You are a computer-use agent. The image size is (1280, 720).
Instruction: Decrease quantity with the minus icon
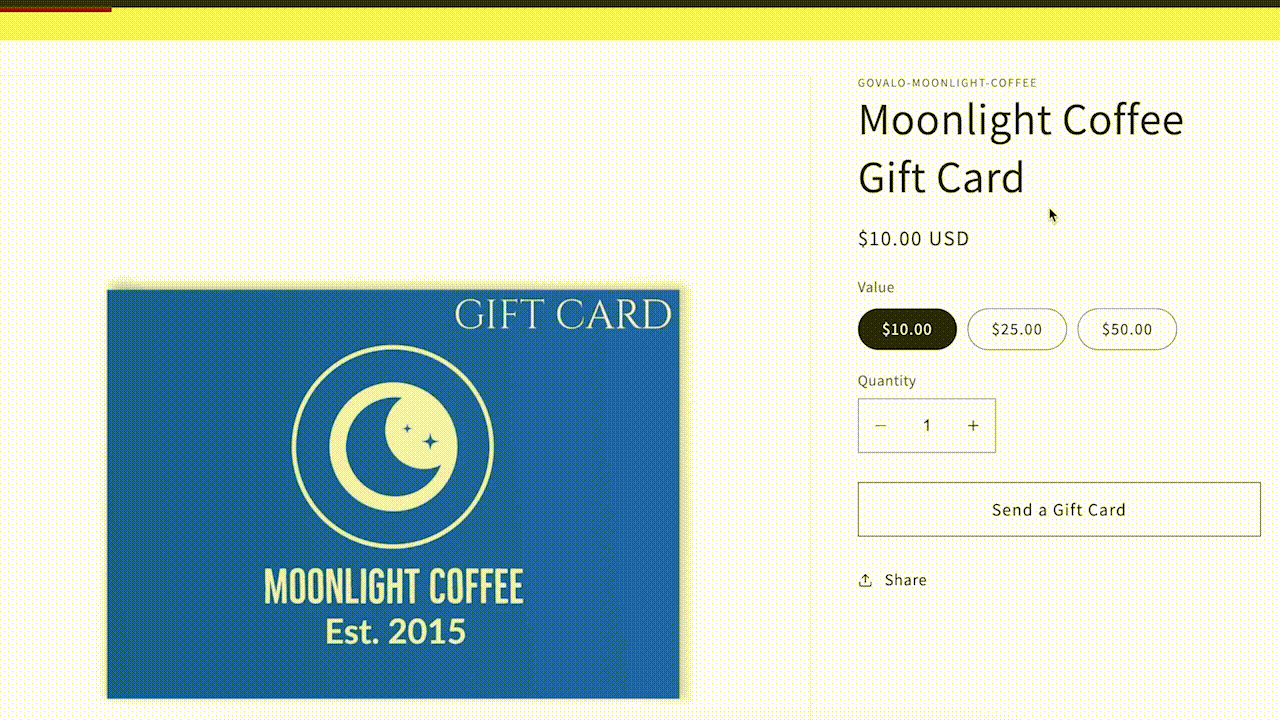880,426
